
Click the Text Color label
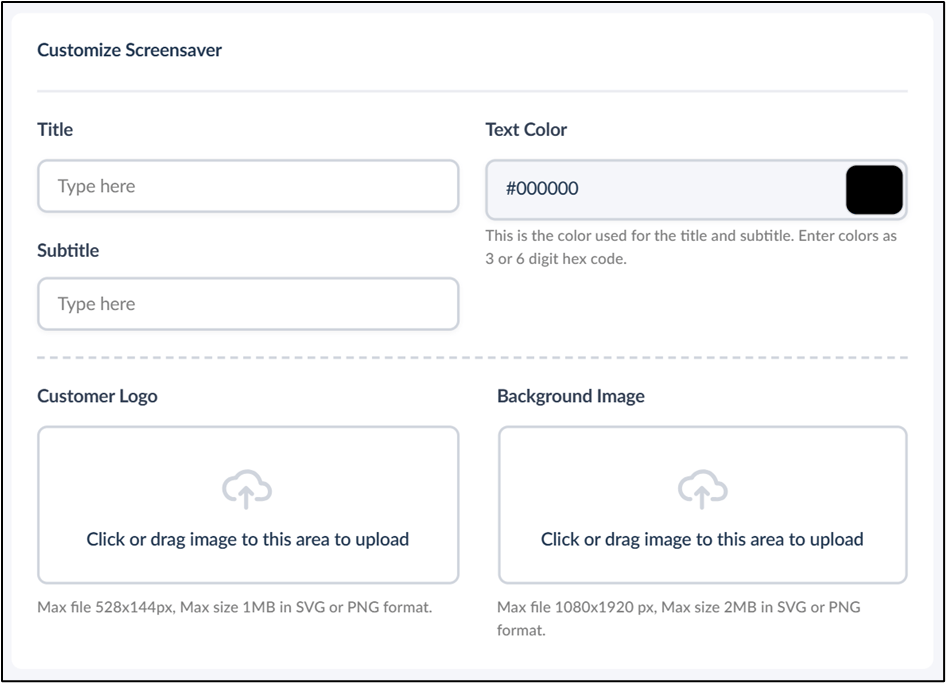pos(526,130)
